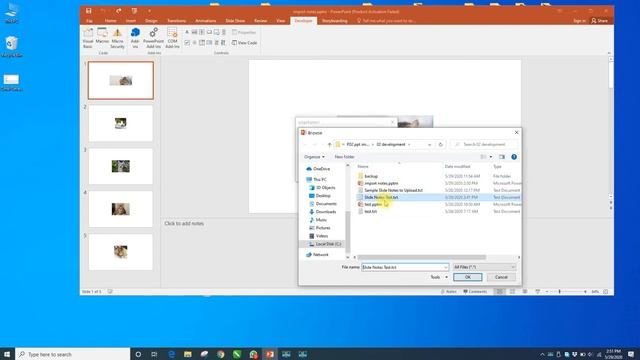The image size is (640, 360).
Task: Adjust the zoom slider in status bar
Action: click(x=560, y=291)
